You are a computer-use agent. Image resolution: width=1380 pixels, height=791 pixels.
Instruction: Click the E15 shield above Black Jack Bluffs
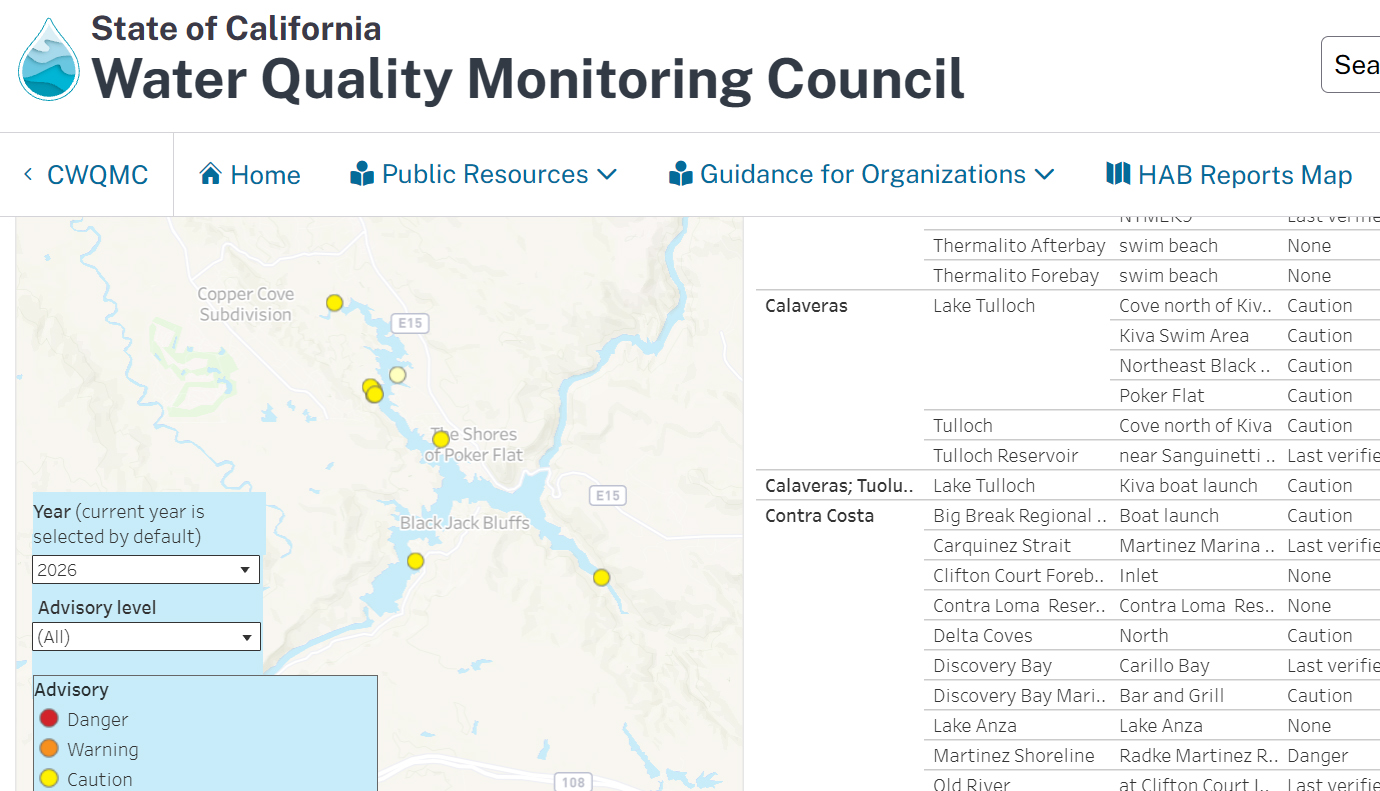[606, 495]
